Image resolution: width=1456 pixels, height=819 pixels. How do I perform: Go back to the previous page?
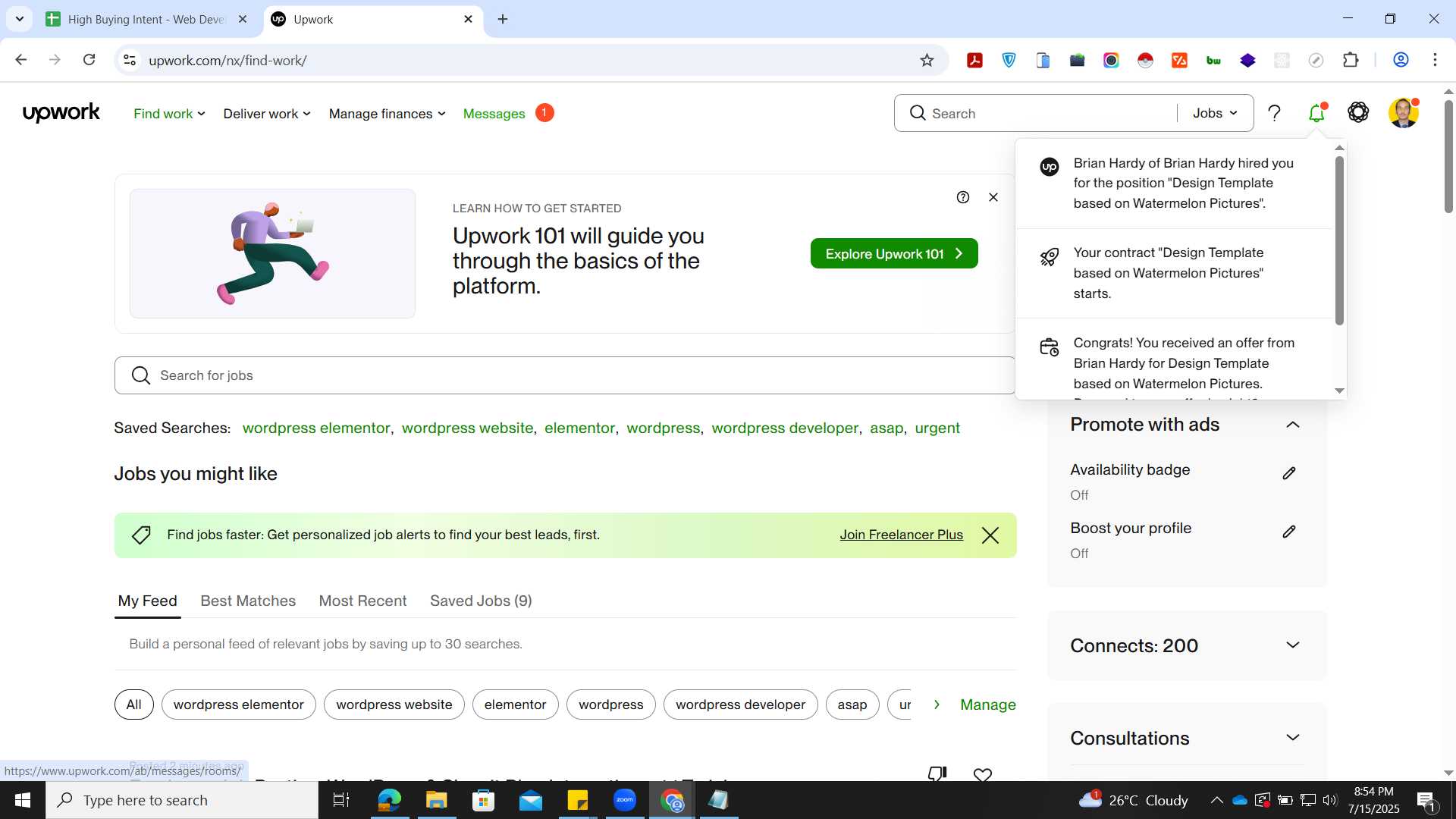(x=21, y=60)
